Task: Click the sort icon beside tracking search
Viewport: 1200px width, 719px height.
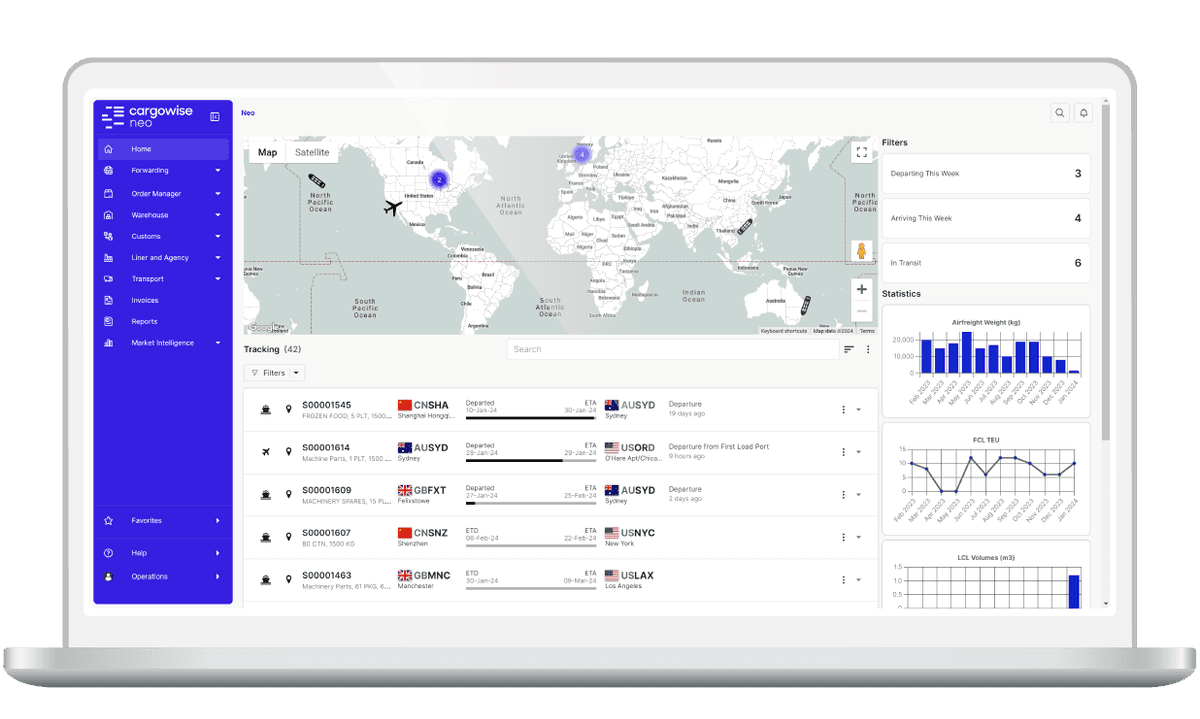Action: pyautogui.click(x=849, y=349)
